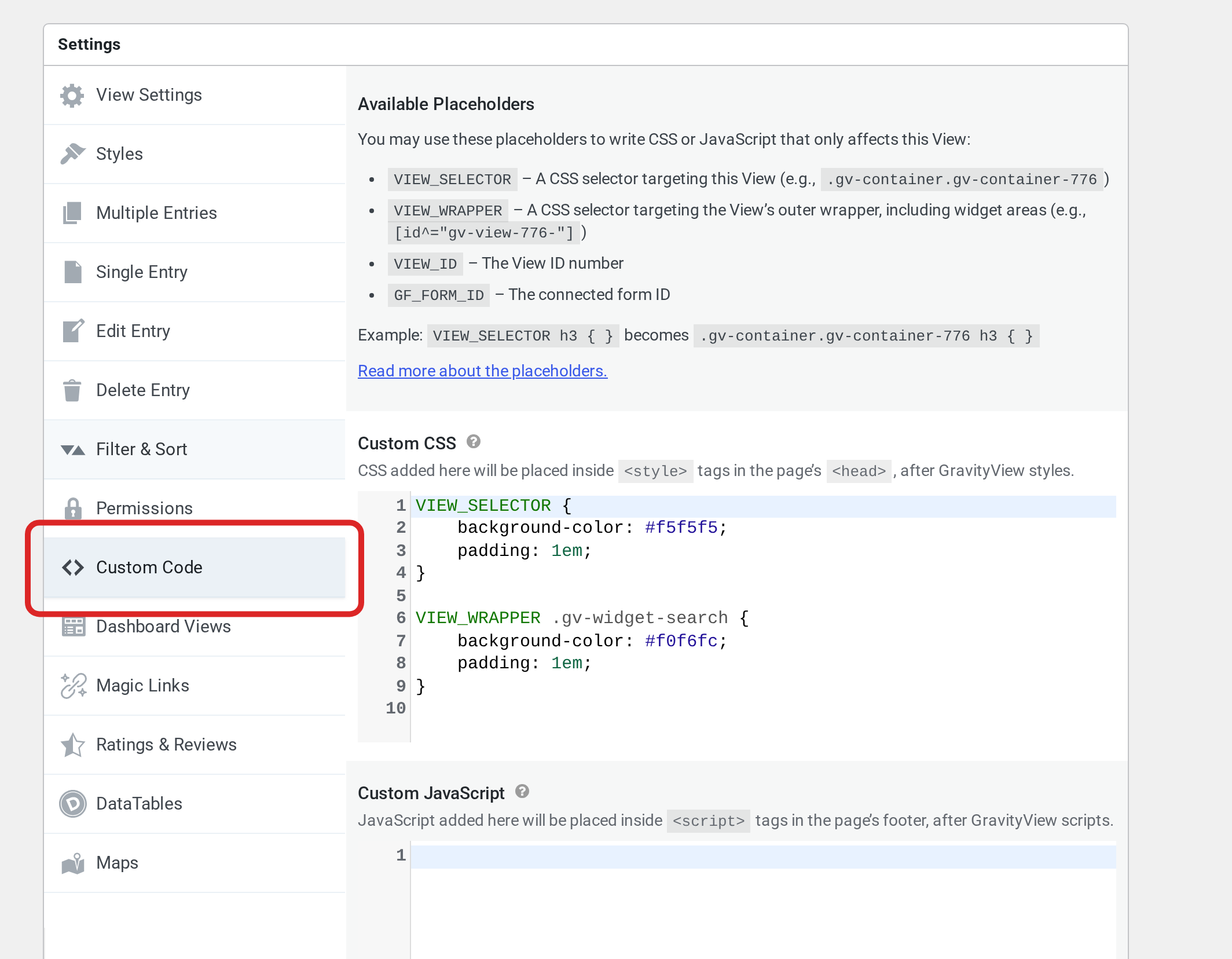This screenshot has width=1232, height=959.
Task: Click line 1 of the Custom JavaScript editor
Action: 763,856
